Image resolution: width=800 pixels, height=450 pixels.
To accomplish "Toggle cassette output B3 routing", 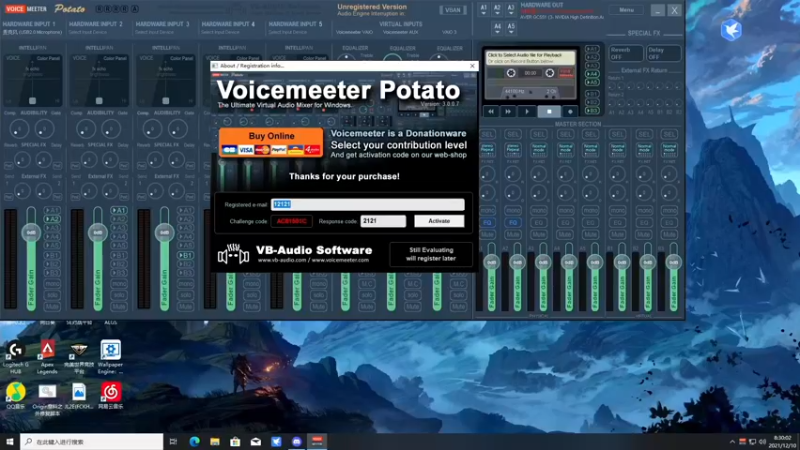I will coord(592,110).
